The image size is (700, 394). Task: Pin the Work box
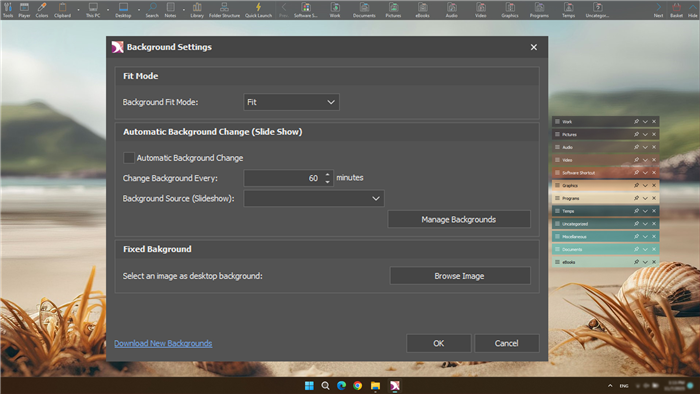(x=636, y=121)
